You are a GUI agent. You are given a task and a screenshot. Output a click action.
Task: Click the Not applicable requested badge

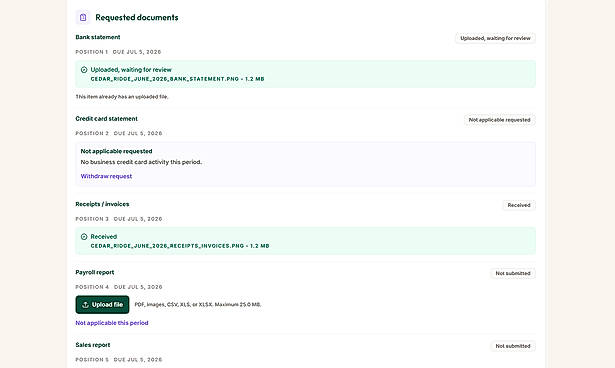tap(499, 120)
